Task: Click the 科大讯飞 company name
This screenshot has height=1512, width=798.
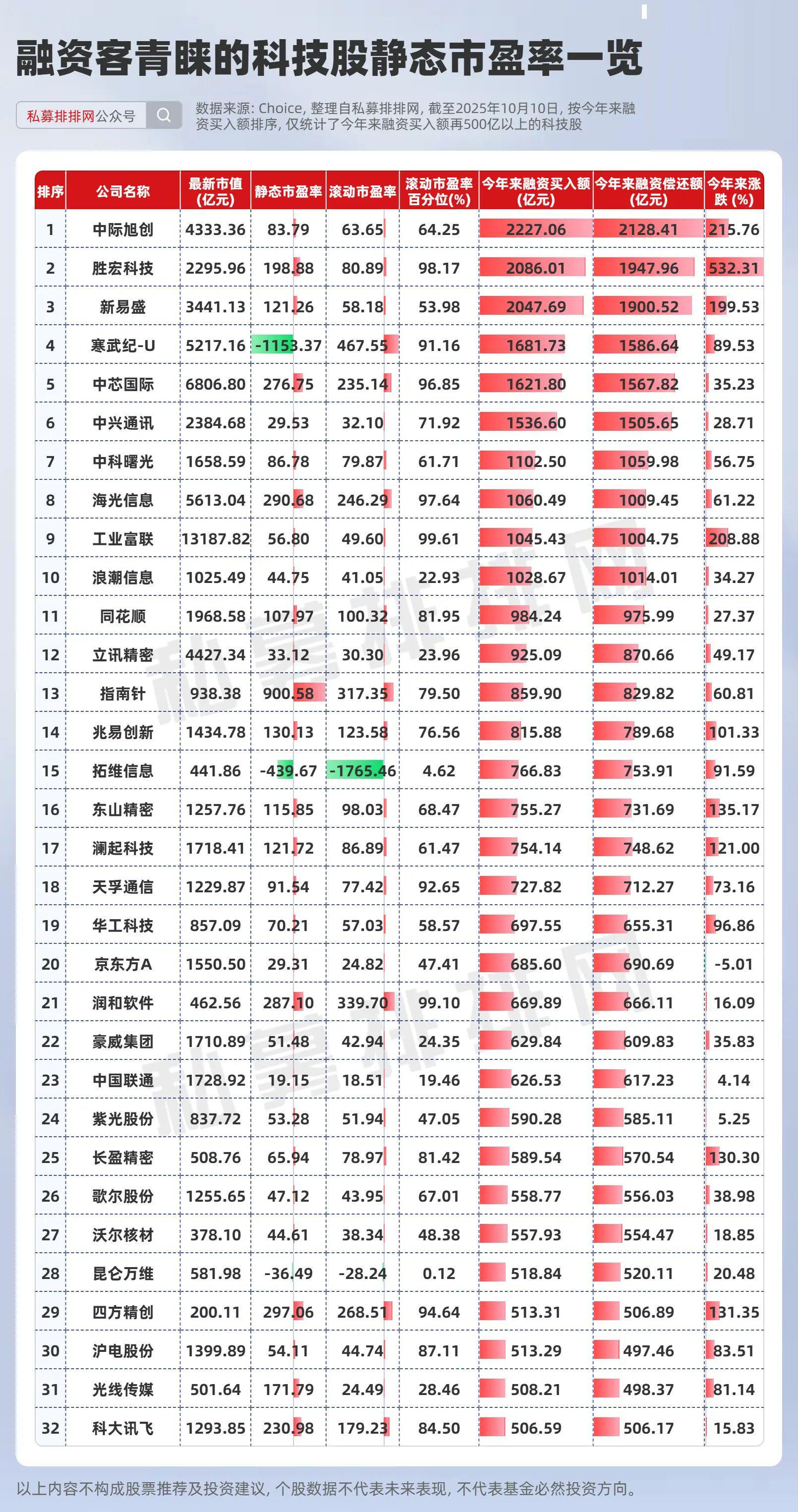Action: point(122,1428)
